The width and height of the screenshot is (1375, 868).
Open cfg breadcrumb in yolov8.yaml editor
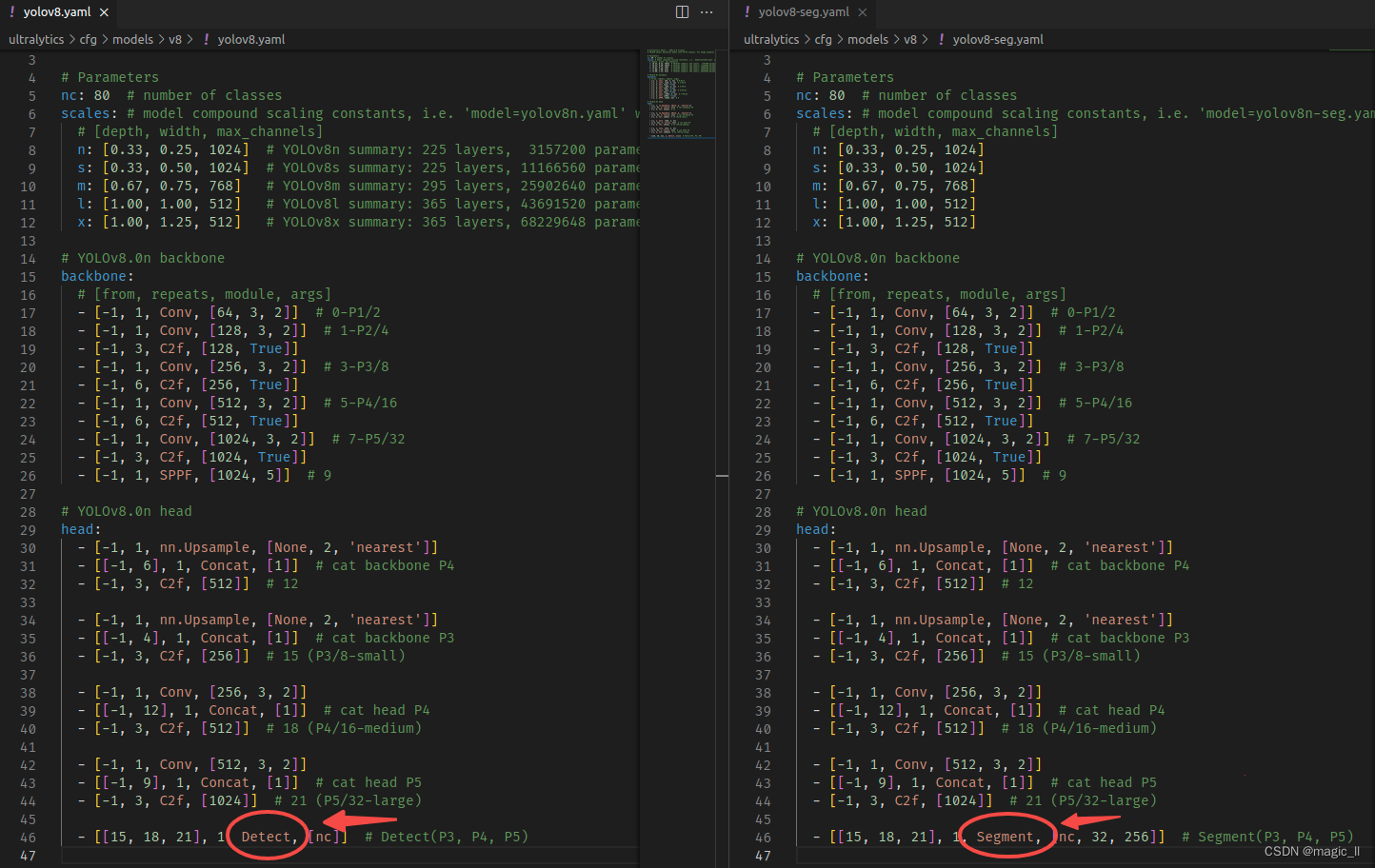pyautogui.click(x=88, y=40)
